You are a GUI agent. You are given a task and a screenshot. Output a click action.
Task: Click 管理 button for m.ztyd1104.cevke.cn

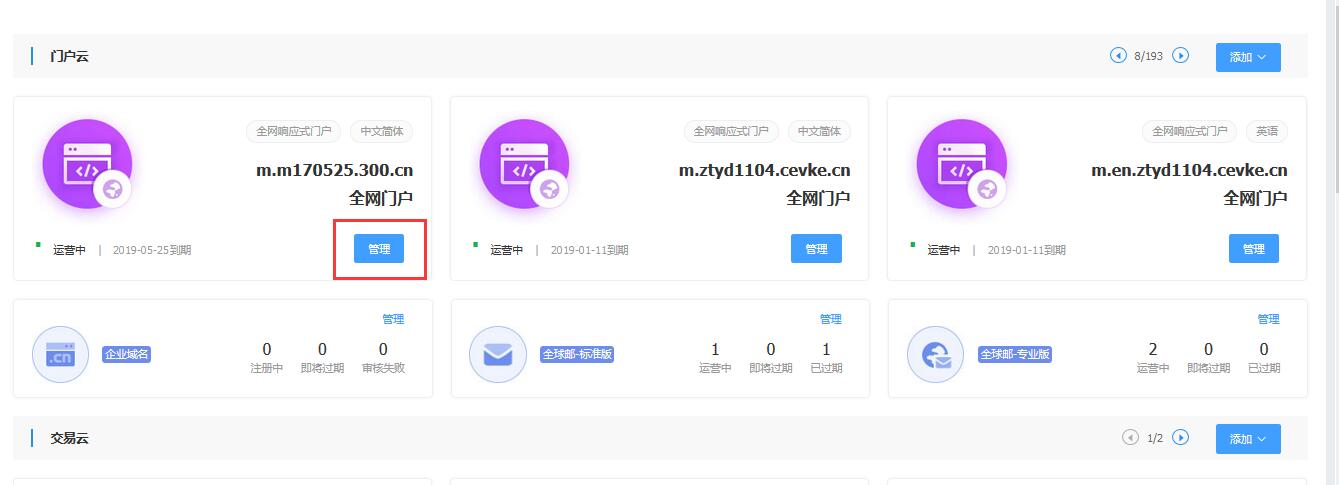point(816,249)
